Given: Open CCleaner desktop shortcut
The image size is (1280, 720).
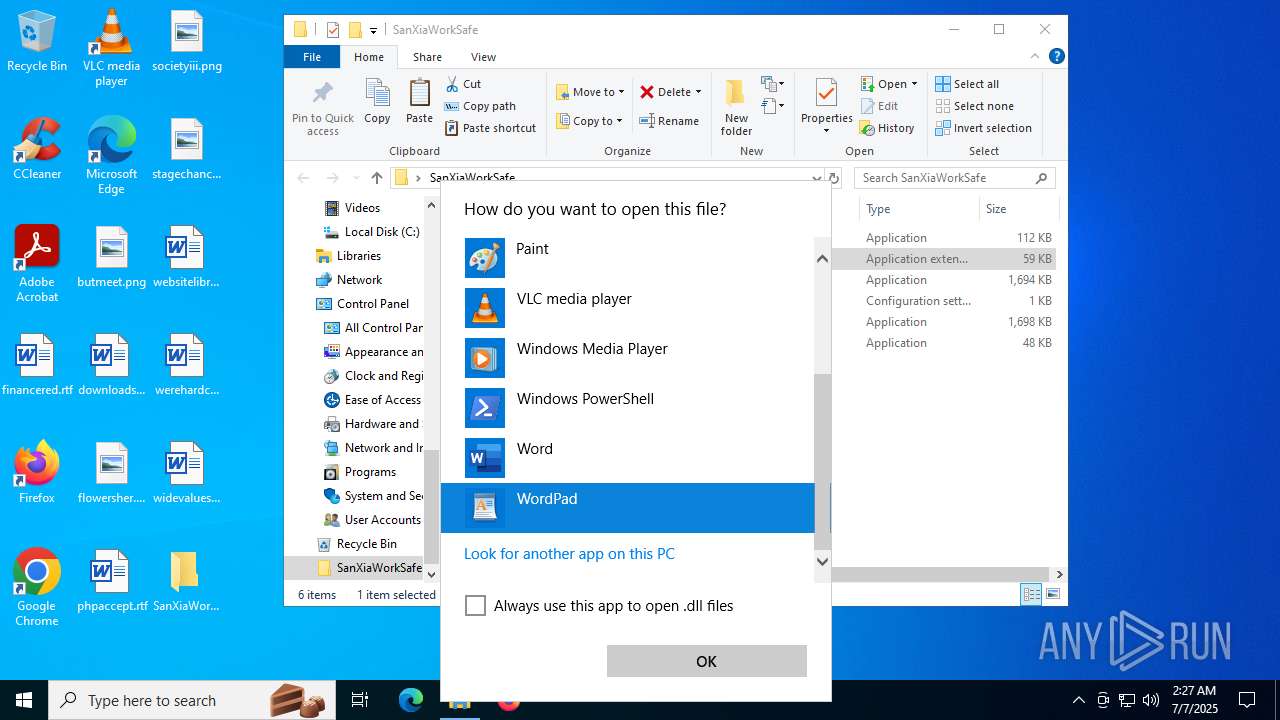Looking at the screenshot, I should click(37, 149).
